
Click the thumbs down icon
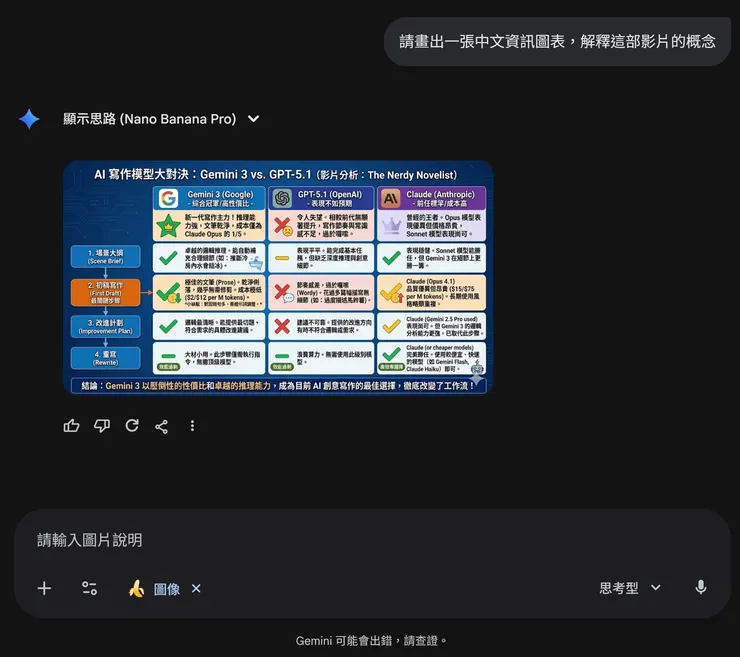tap(101, 426)
